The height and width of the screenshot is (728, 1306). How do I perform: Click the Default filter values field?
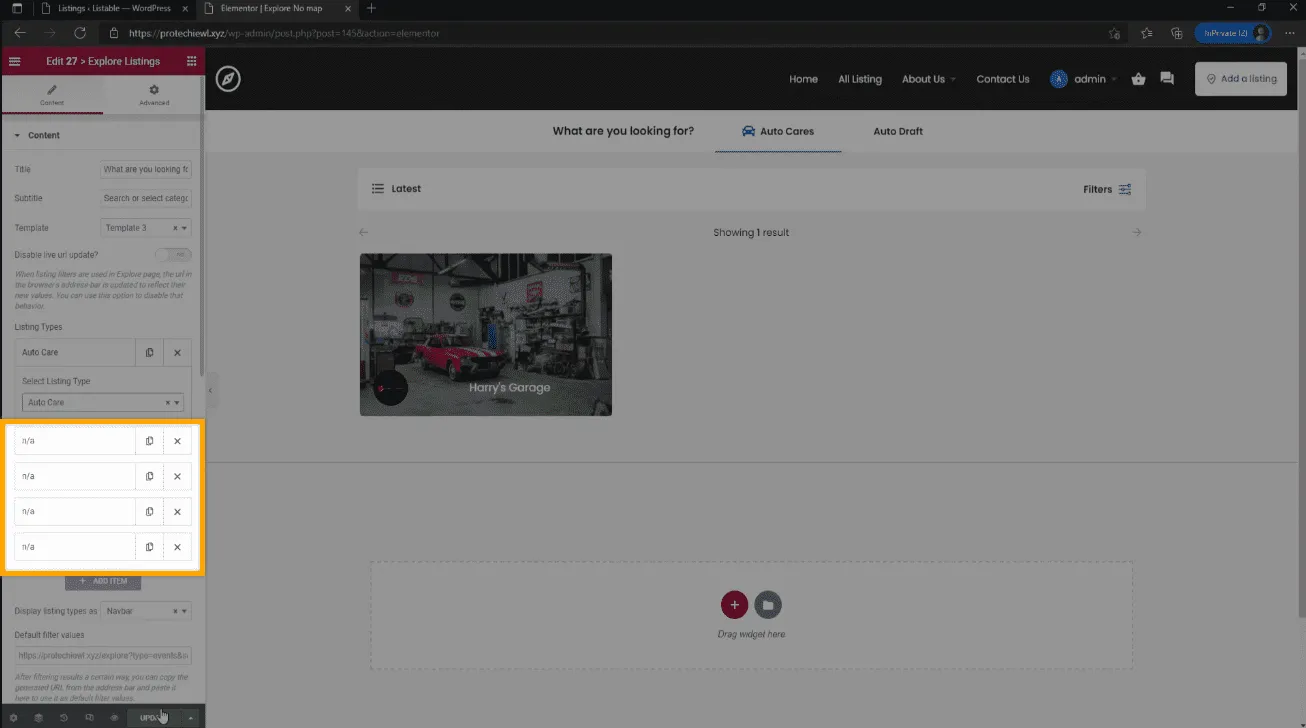coord(102,656)
